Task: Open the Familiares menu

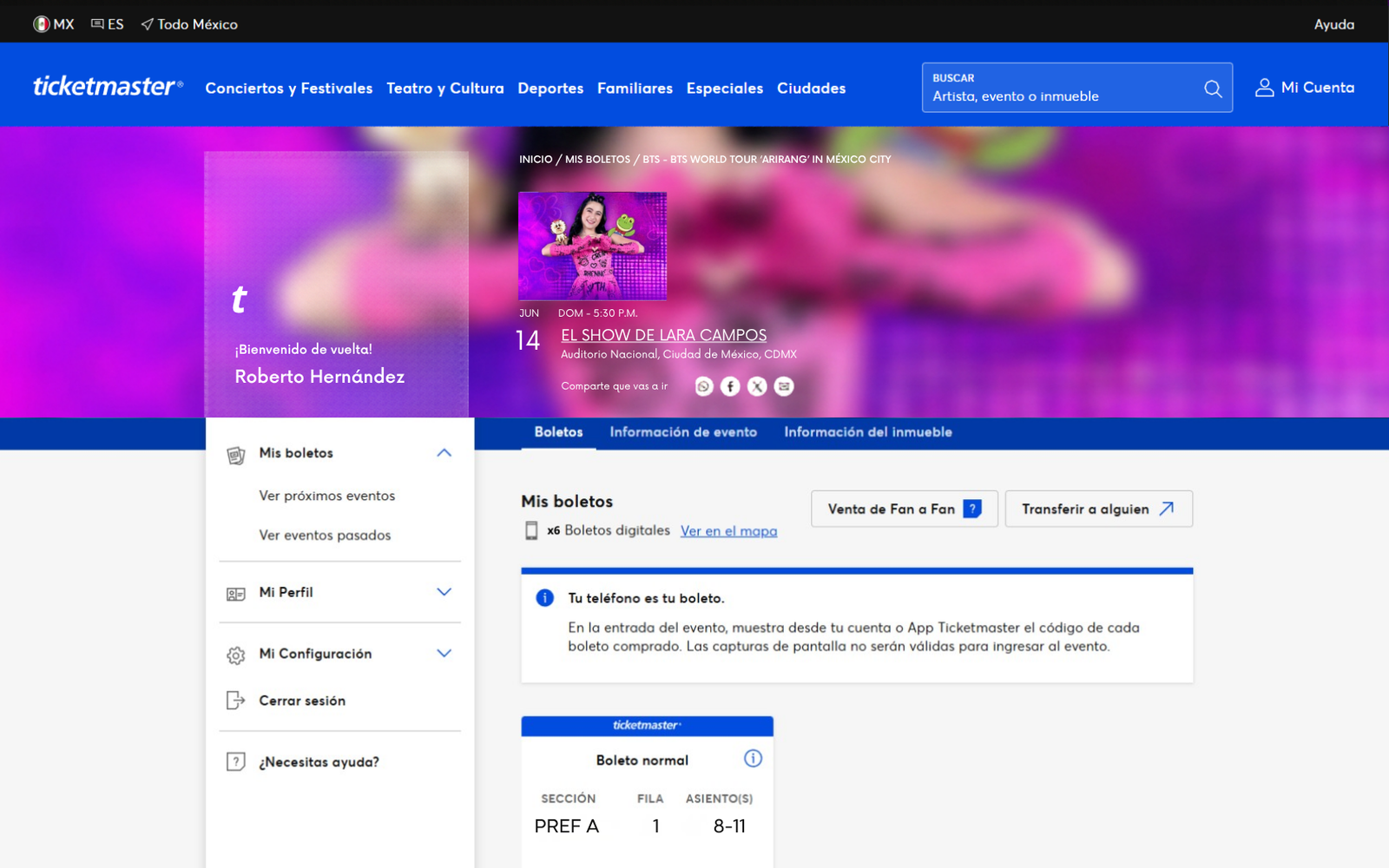Action: coord(635,89)
